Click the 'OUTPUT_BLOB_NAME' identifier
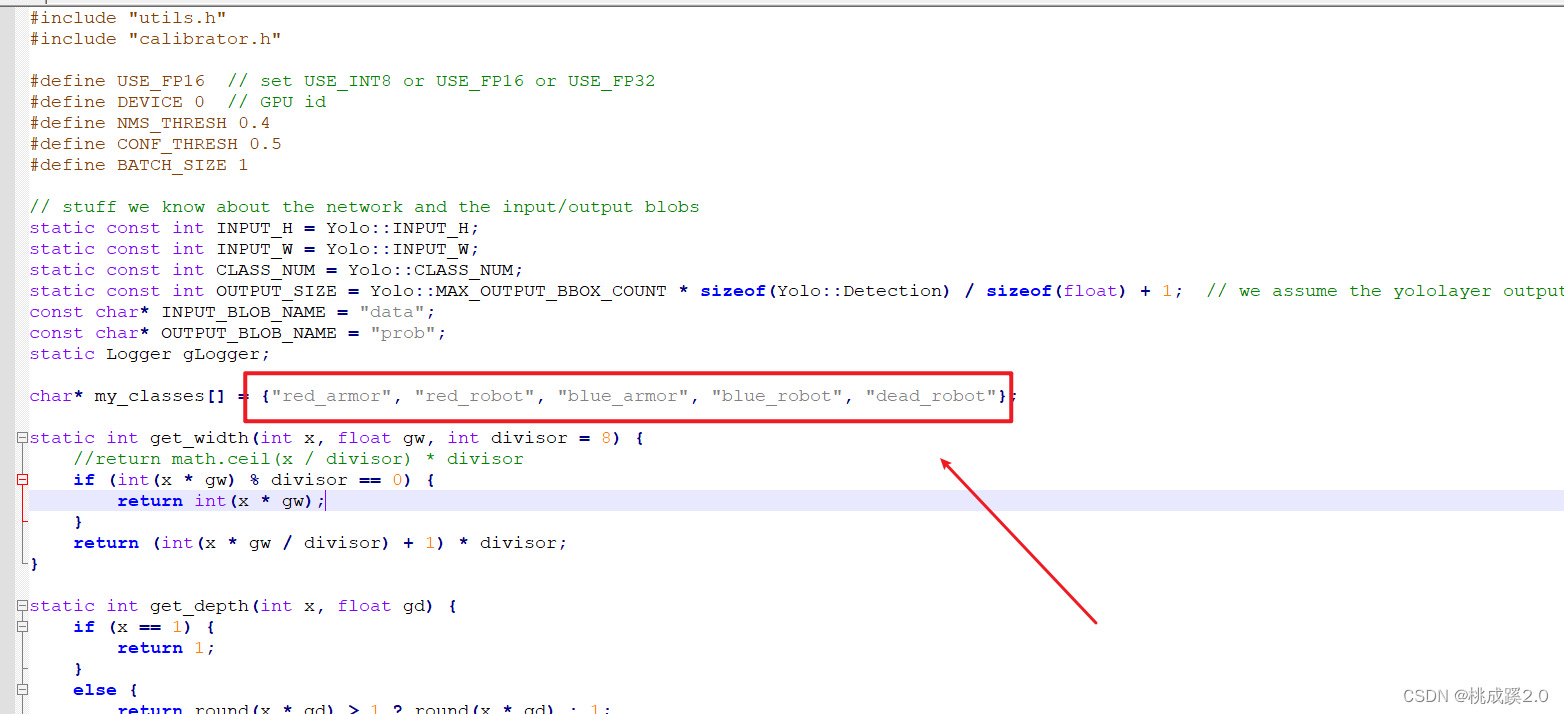The height and width of the screenshot is (714, 1564). click(x=249, y=333)
